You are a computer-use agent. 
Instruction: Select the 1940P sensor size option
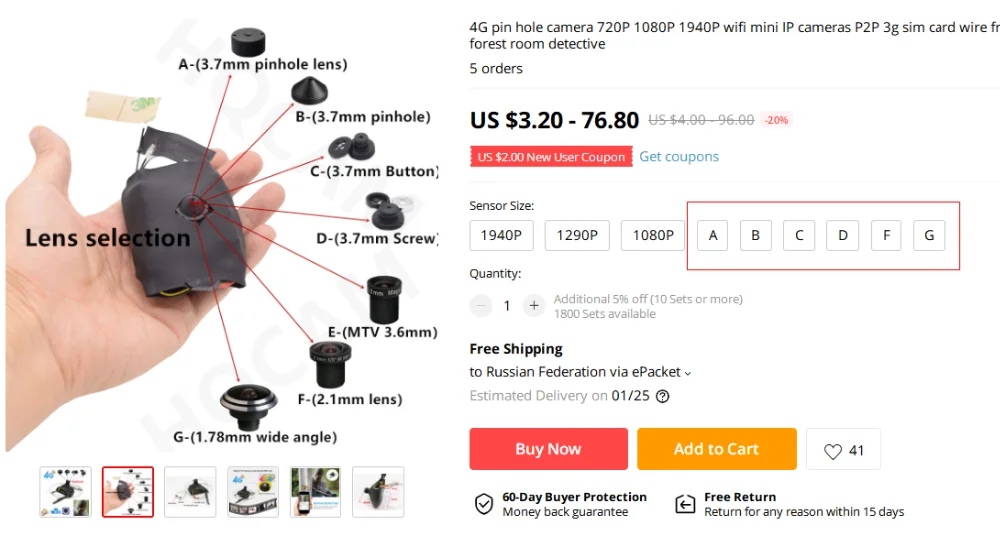(x=501, y=235)
